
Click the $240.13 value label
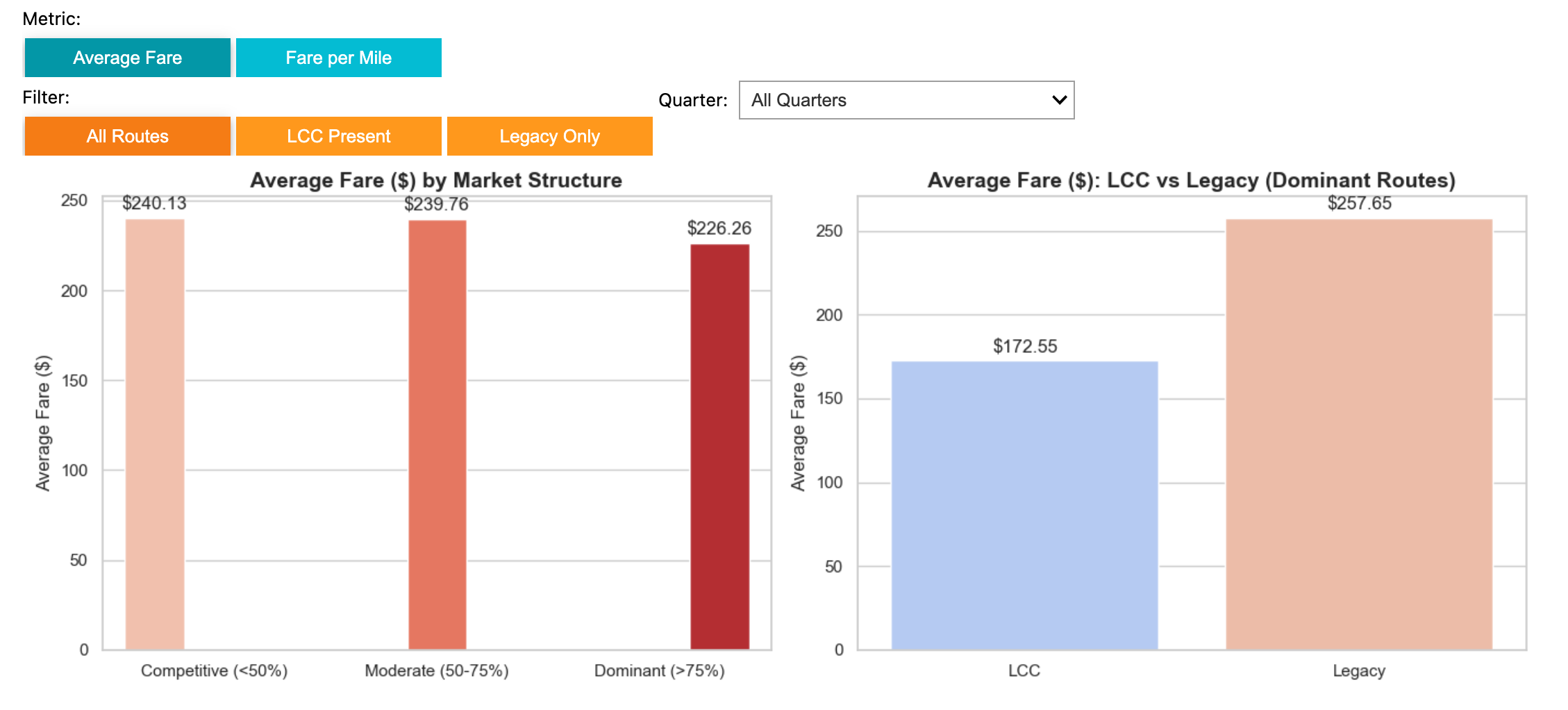tap(154, 204)
